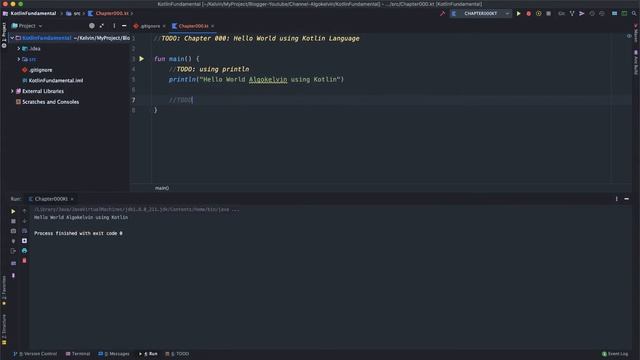Open Search Everywhere magnifier icon
640x360 pixels.
pyautogui.click(x=634, y=13)
